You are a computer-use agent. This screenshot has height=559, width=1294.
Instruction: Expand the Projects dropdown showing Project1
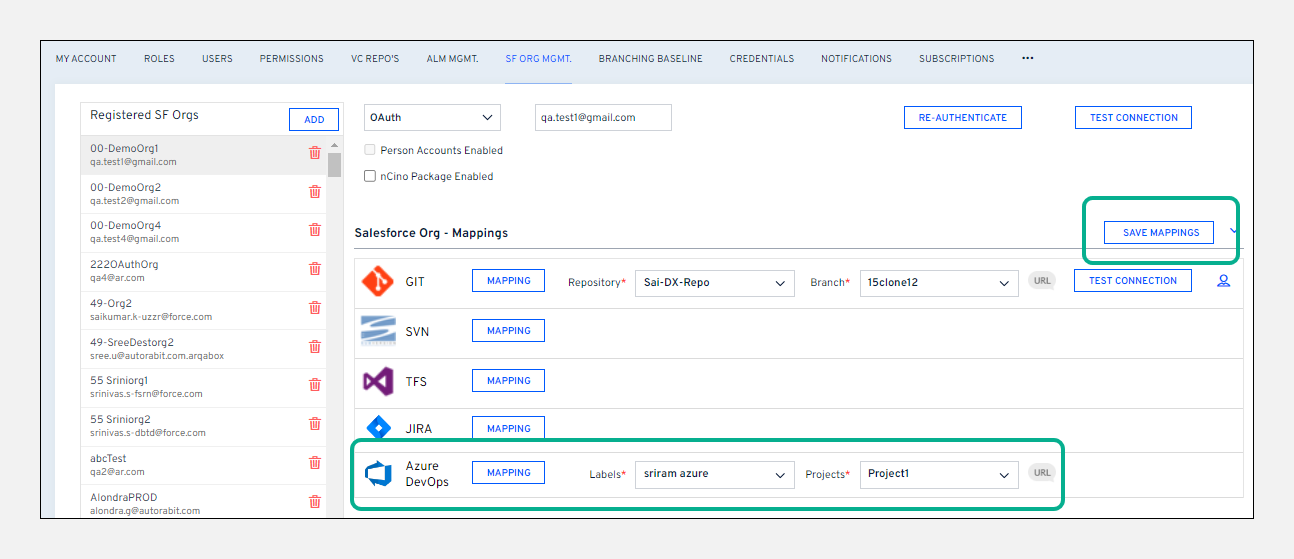(x=939, y=475)
